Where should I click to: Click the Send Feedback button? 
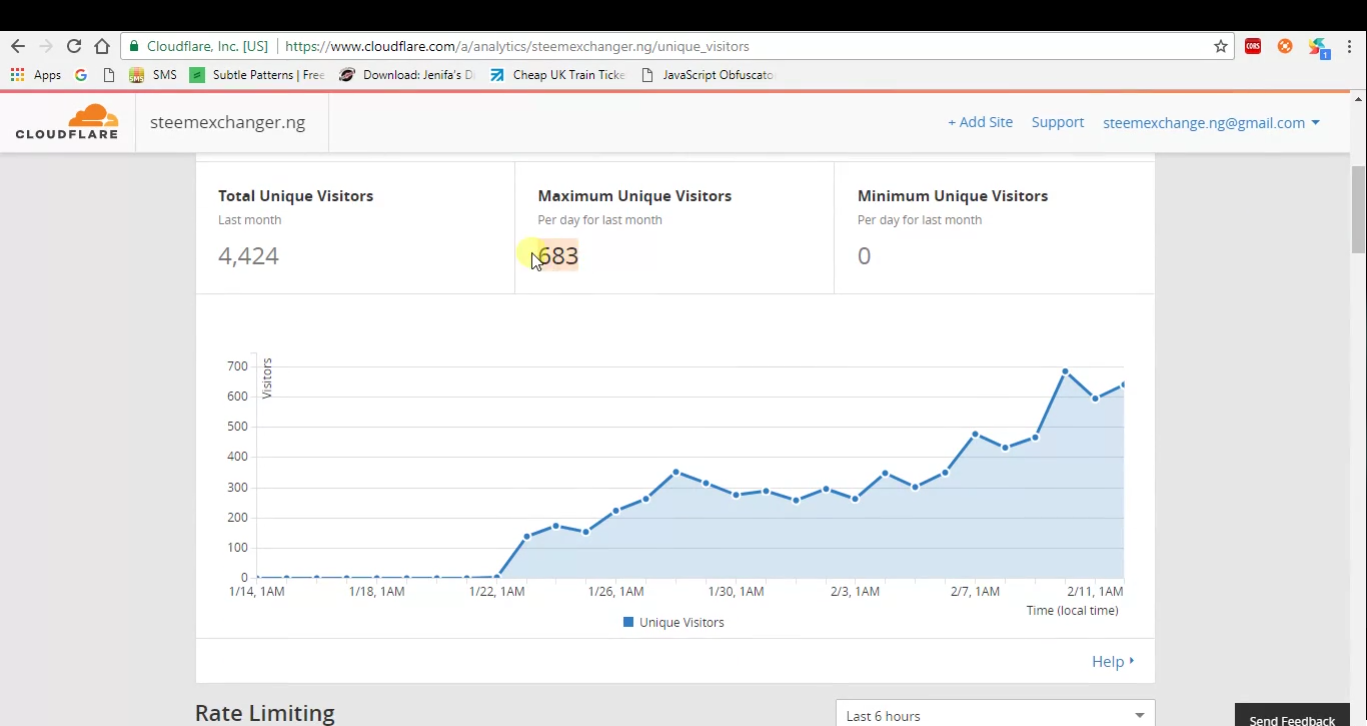click(1292, 715)
